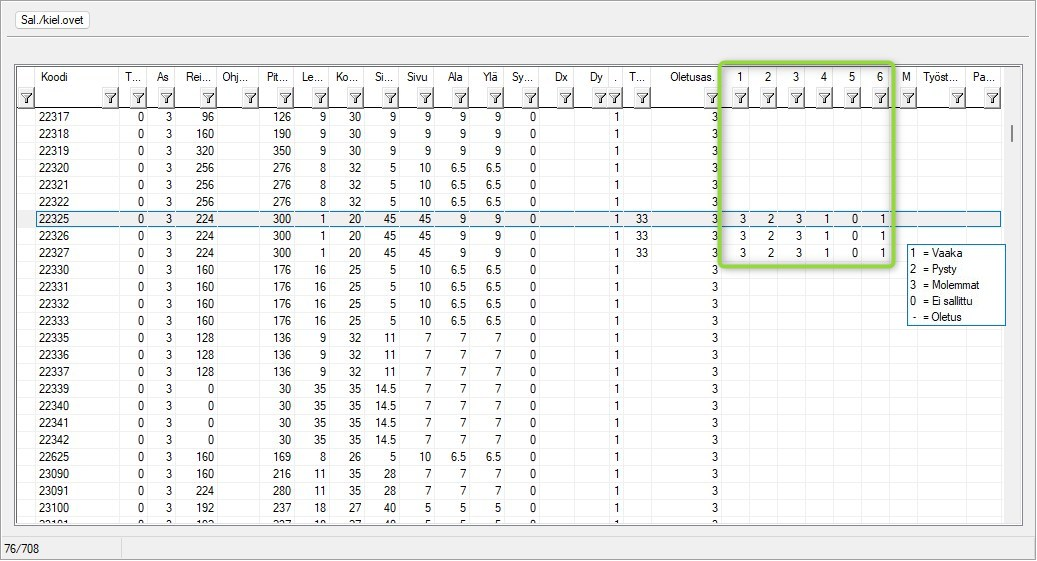The image size is (1037, 561).
Task: Click the filter icon under Ylä column
Action: [495, 99]
